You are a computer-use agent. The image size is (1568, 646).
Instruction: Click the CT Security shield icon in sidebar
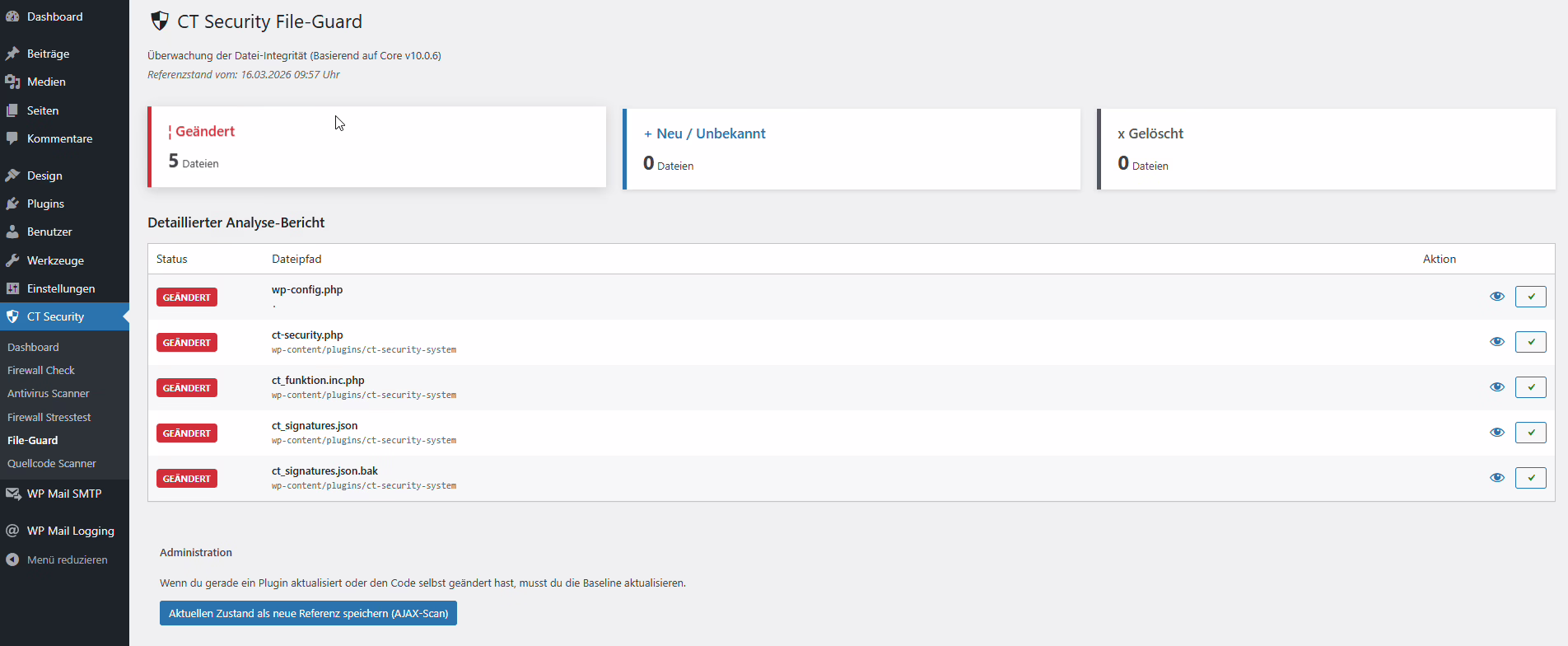coord(12,316)
